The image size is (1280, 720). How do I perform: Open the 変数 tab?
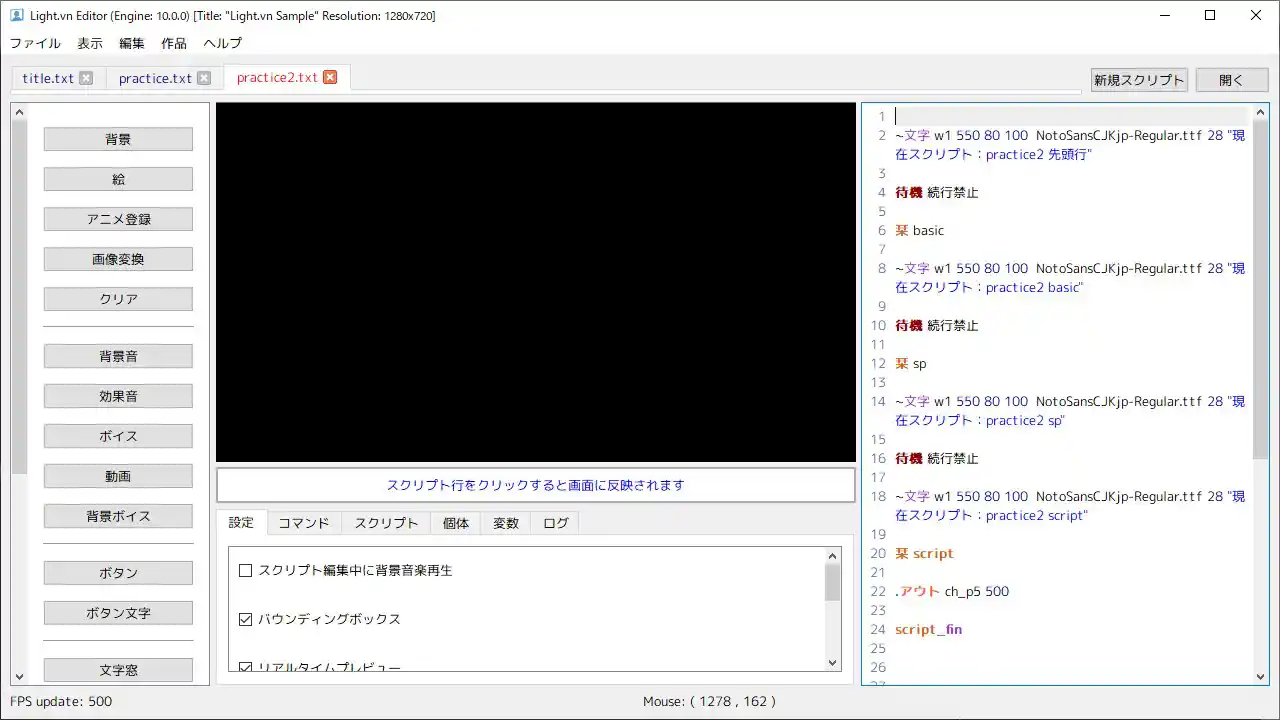tap(506, 523)
